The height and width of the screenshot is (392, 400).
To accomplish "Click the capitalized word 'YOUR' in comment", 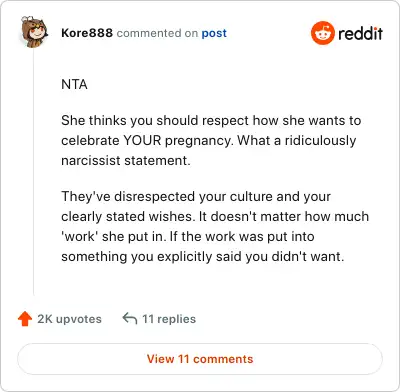I will (x=142, y=140).
